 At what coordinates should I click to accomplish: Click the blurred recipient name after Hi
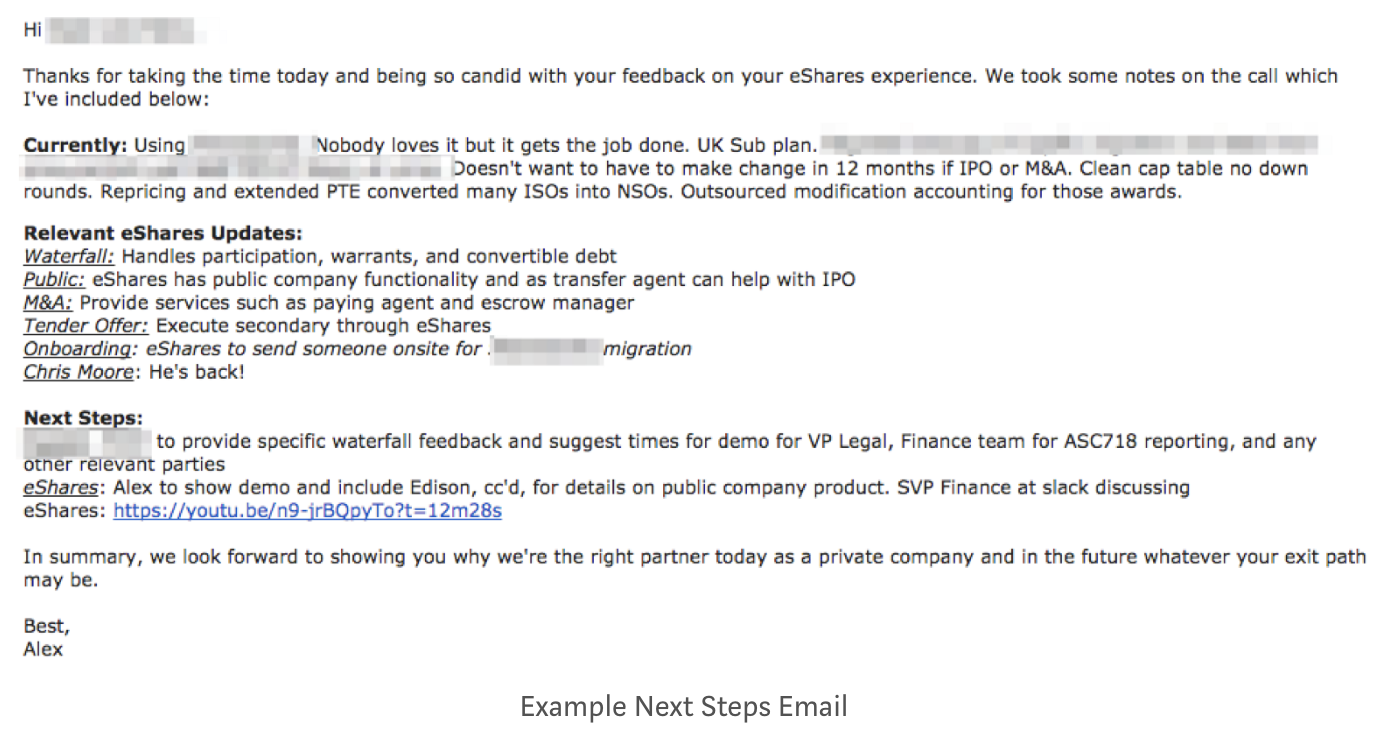(x=127, y=31)
